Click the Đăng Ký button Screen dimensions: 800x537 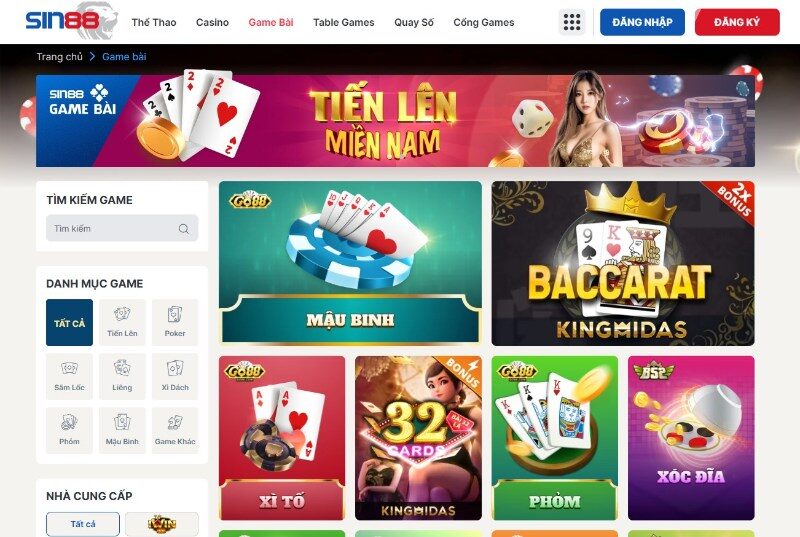[737, 22]
